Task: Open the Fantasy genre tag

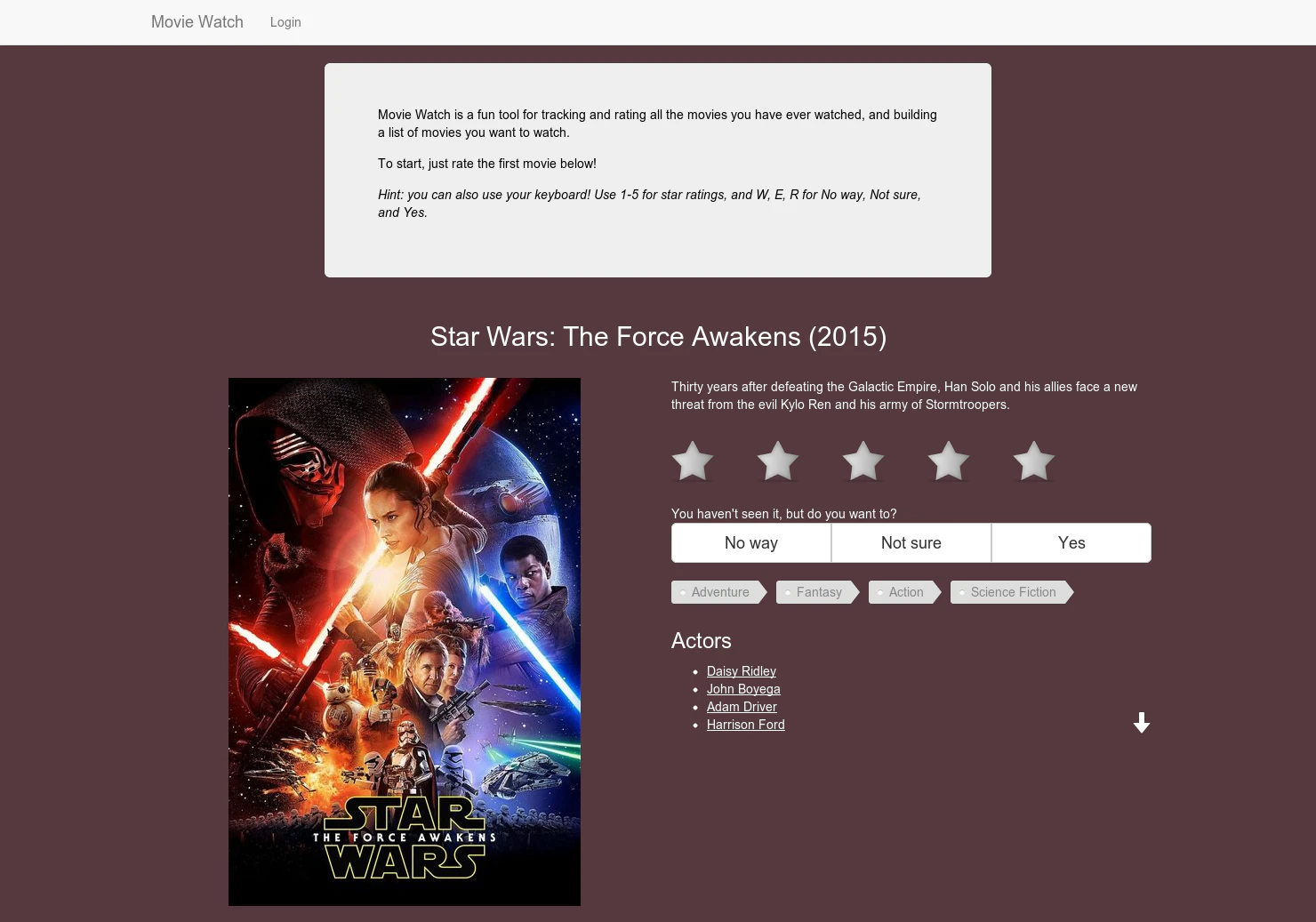Action: [817, 592]
